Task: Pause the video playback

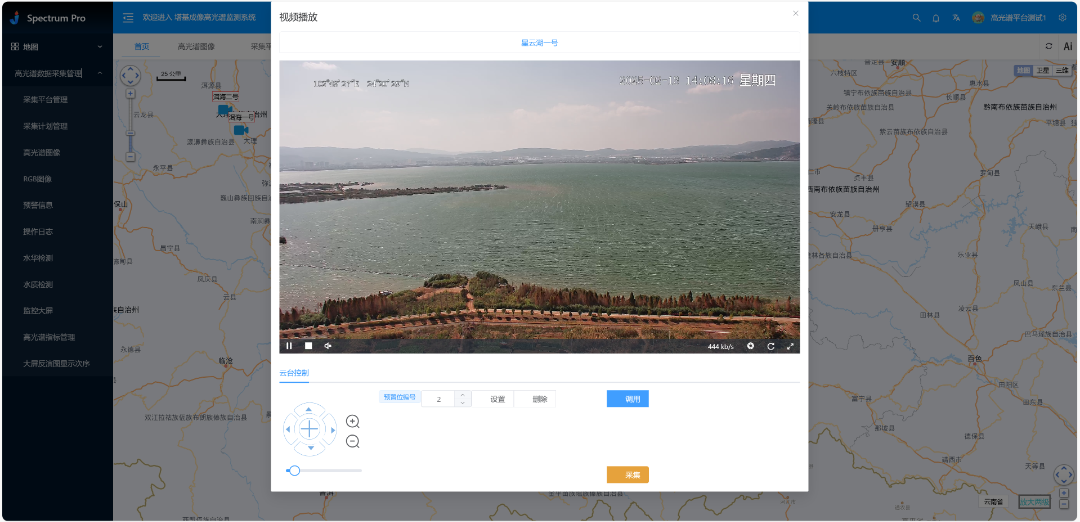Action: pos(289,346)
